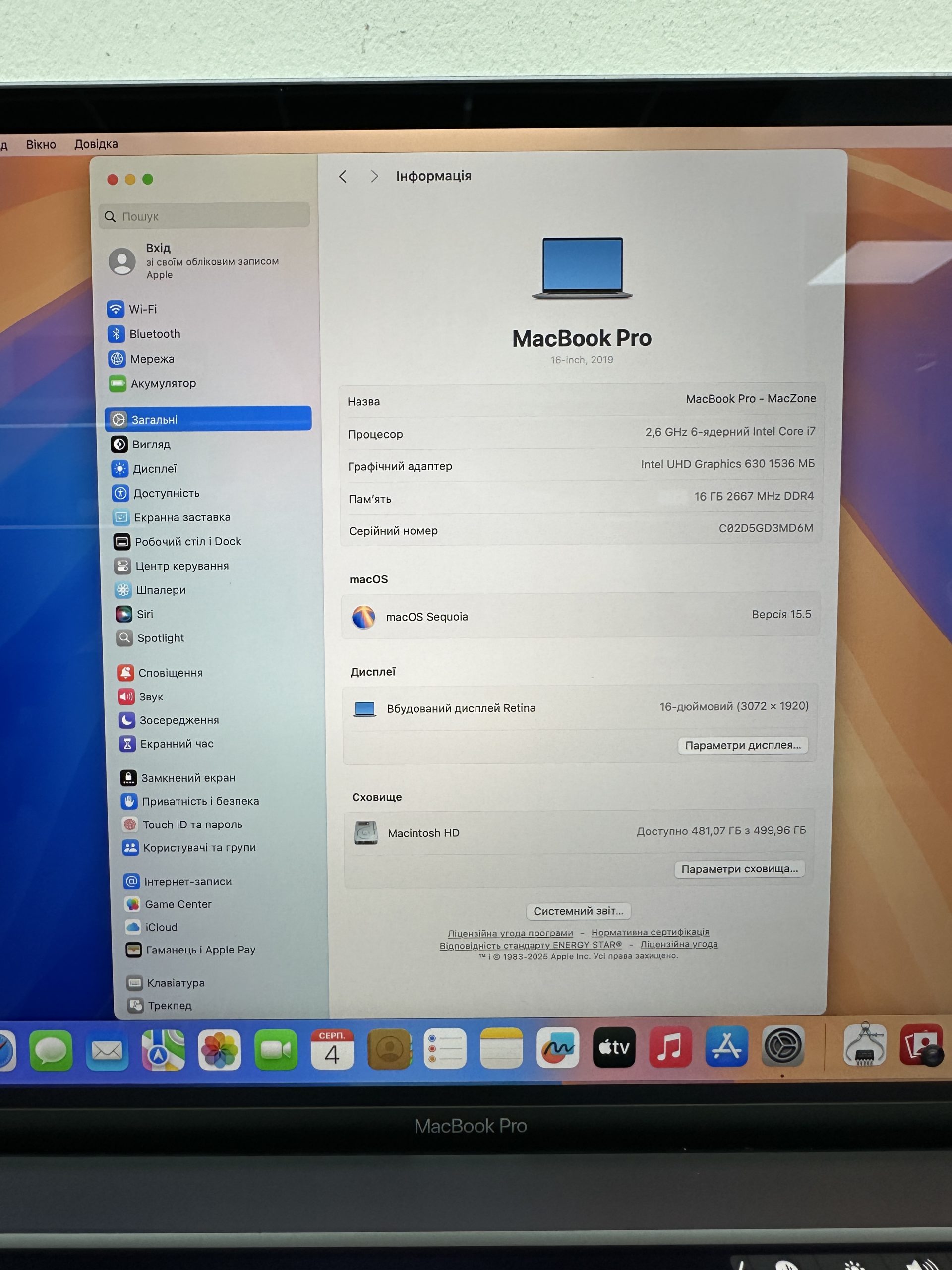The width and height of the screenshot is (952, 1270).
Task: Open FaceTime from the Dock
Action: pyautogui.click(x=276, y=1050)
